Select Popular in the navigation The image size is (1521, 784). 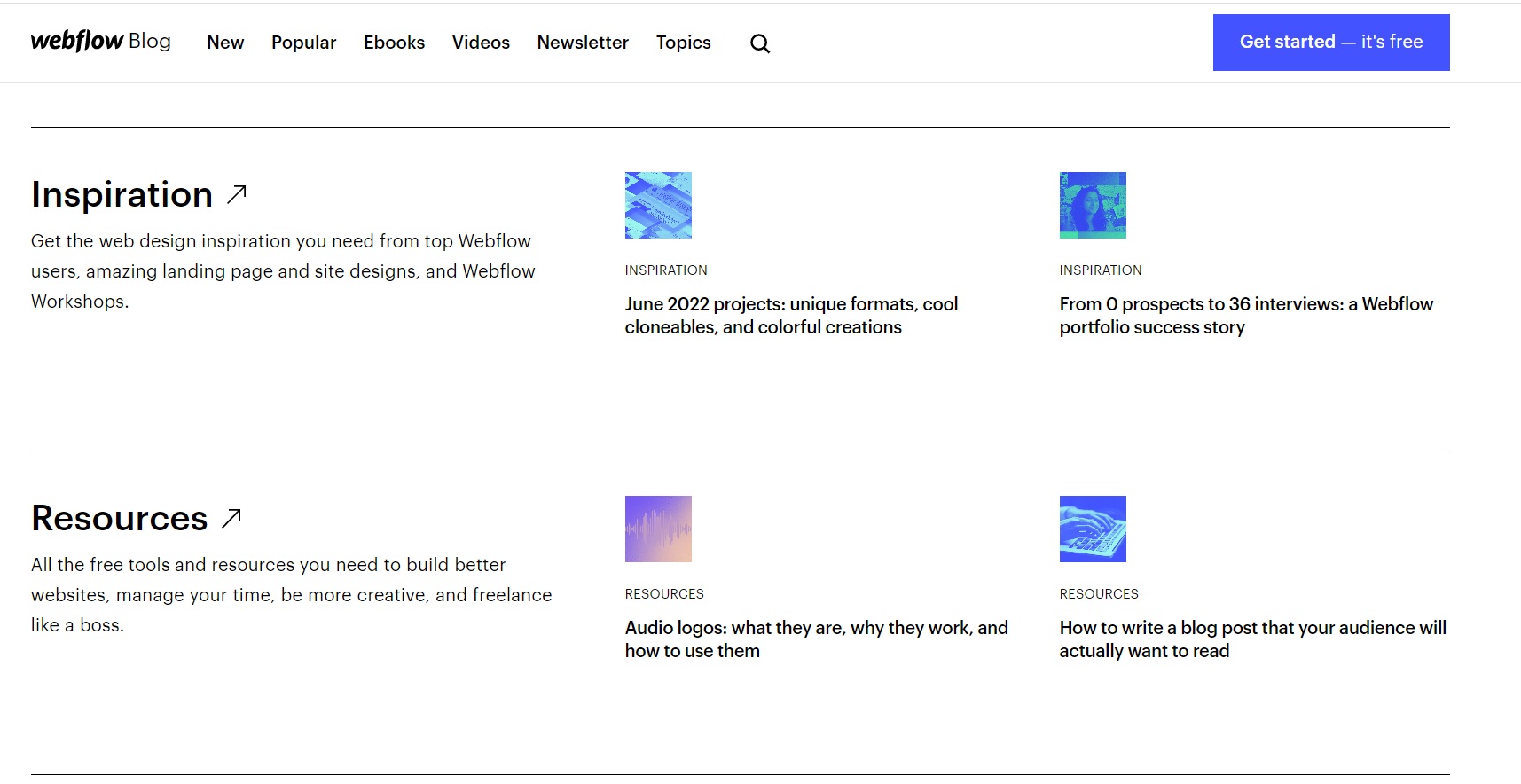pos(304,43)
